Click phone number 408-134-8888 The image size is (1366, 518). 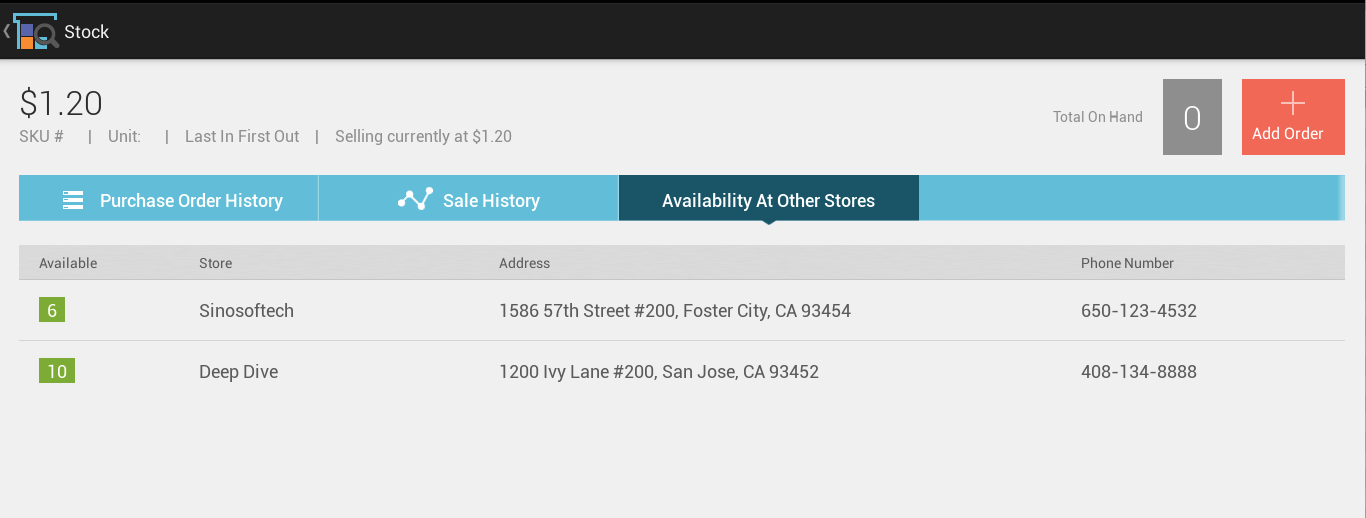click(x=1139, y=372)
